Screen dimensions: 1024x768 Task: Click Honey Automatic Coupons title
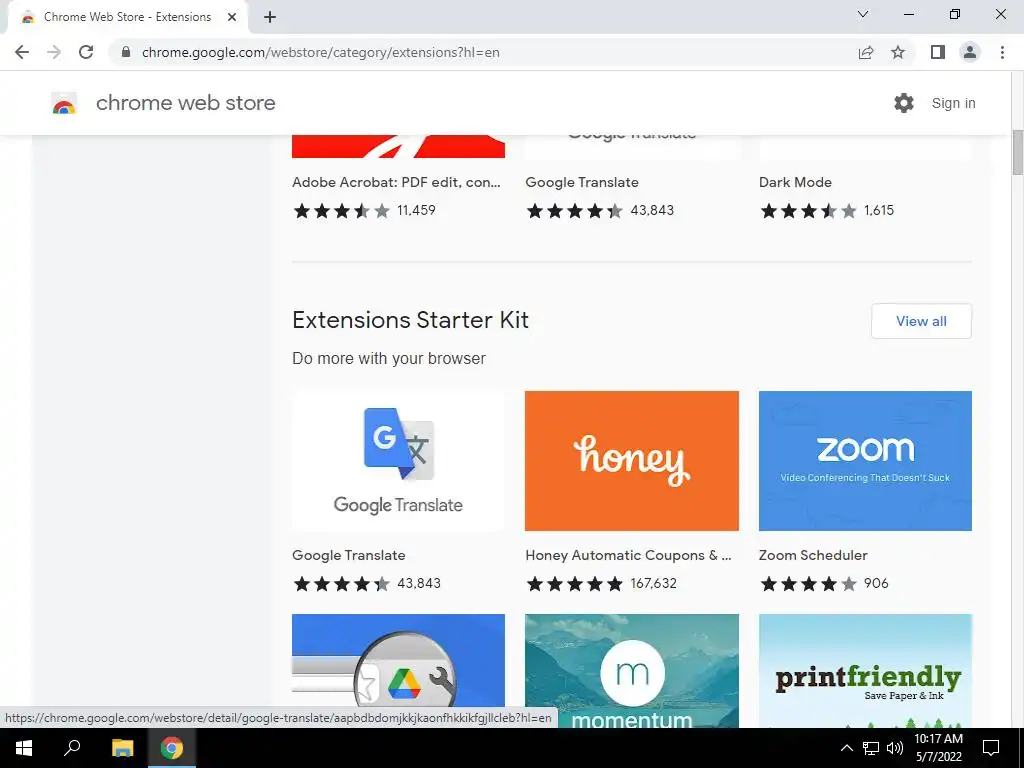[x=628, y=555]
